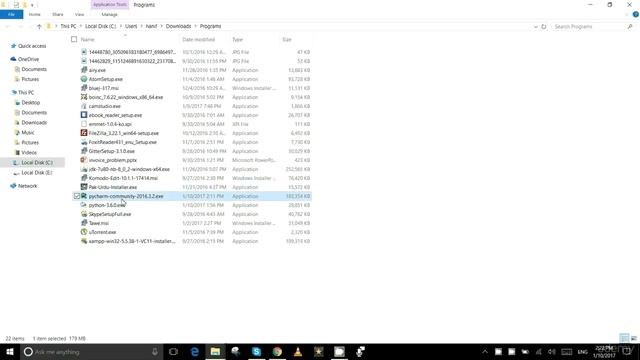Select the jdk netbeans installer icon

click(84, 169)
